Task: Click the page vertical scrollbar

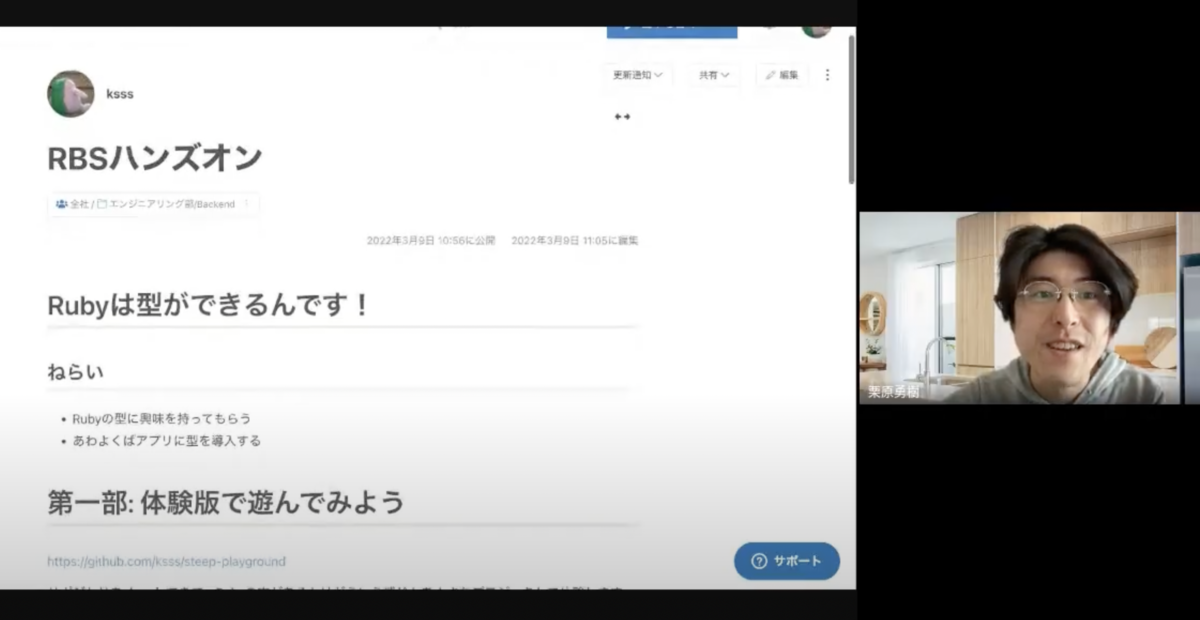Action: (852, 110)
